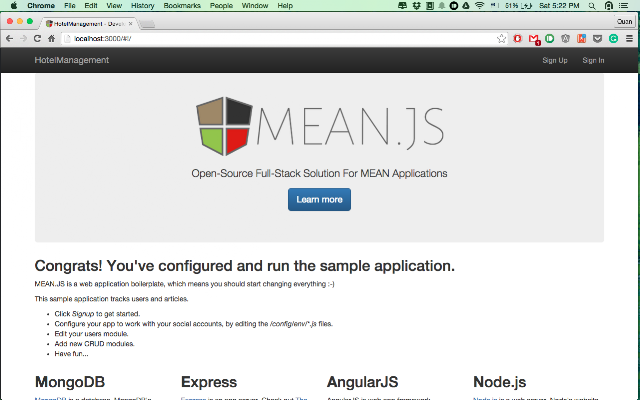Click the black circle menu bar icon
640x400 pixels.
[x=453, y=6]
